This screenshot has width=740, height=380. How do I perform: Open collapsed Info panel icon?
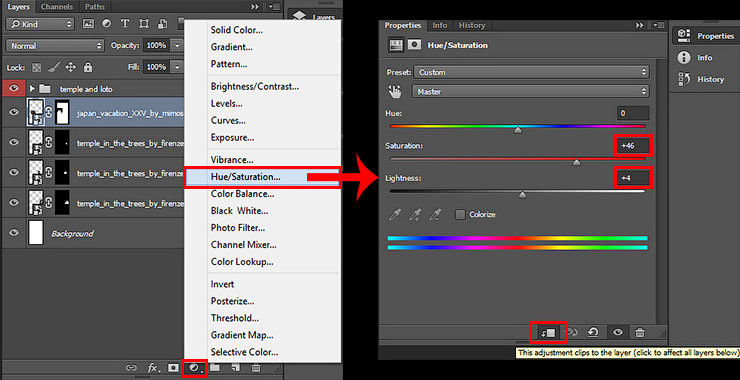click(x=683, y=58)
